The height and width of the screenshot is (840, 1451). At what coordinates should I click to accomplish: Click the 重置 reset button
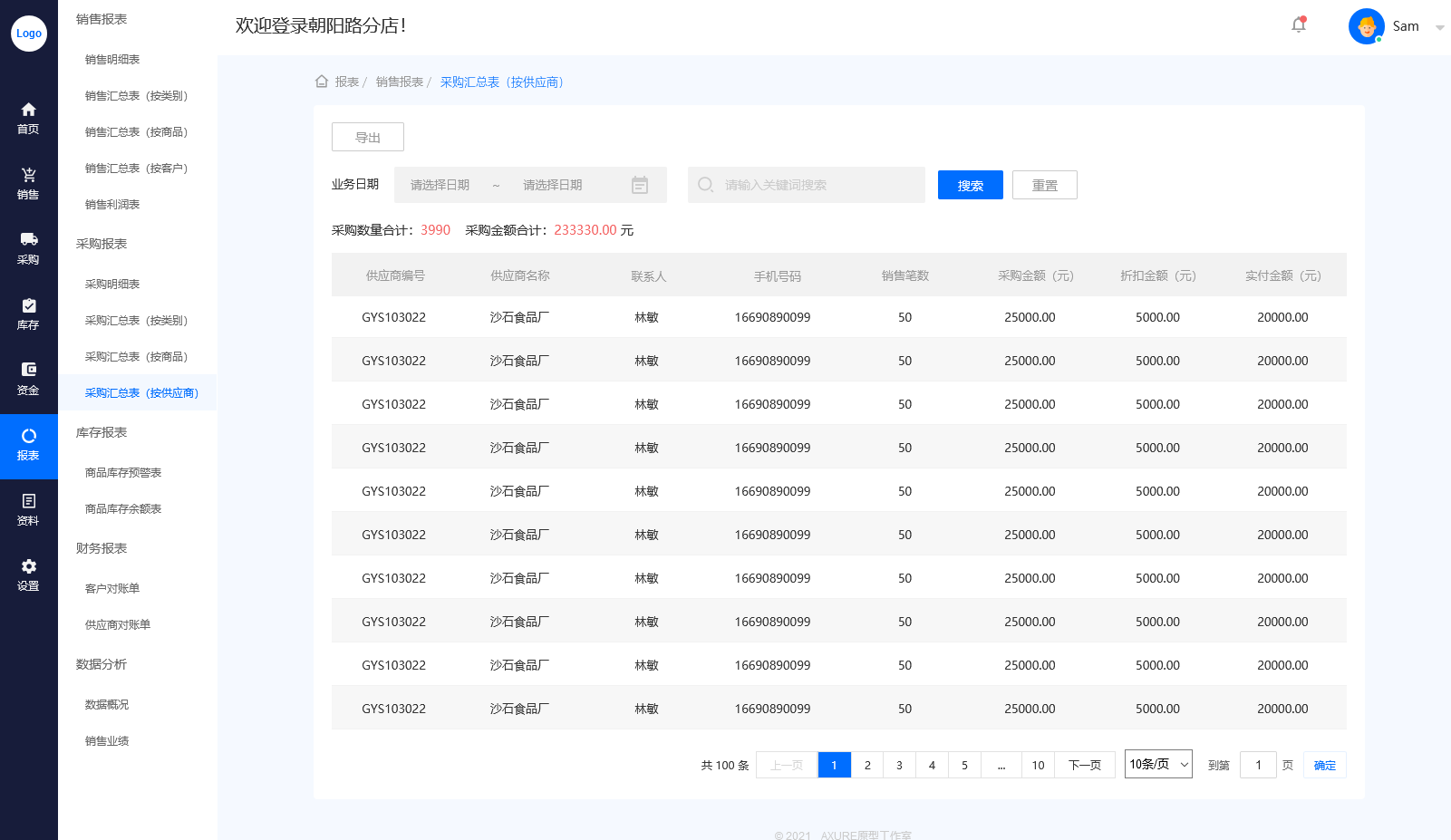(x=1045, y=185)
